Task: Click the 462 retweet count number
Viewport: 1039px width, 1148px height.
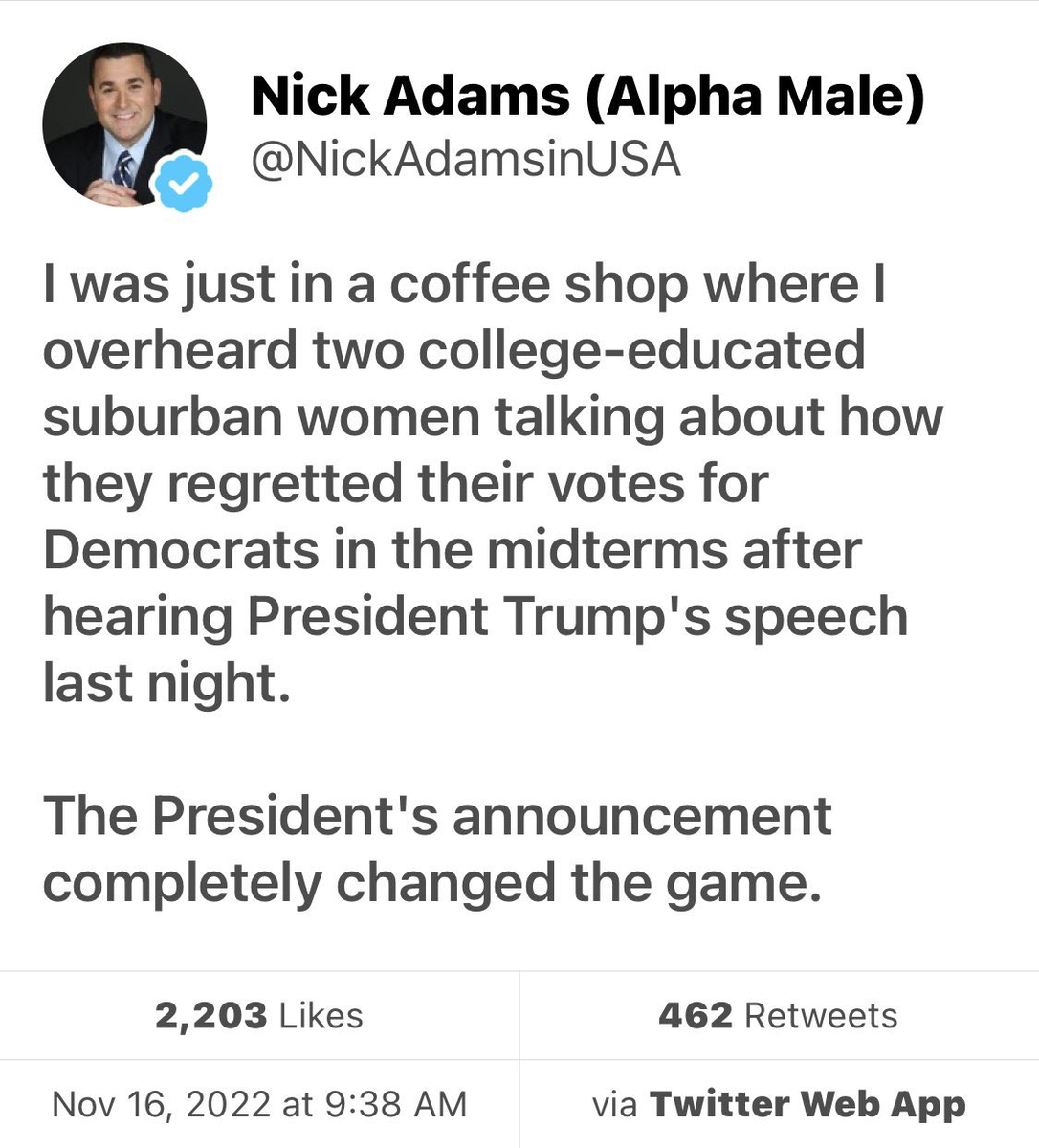Action: click(695, 1015)
